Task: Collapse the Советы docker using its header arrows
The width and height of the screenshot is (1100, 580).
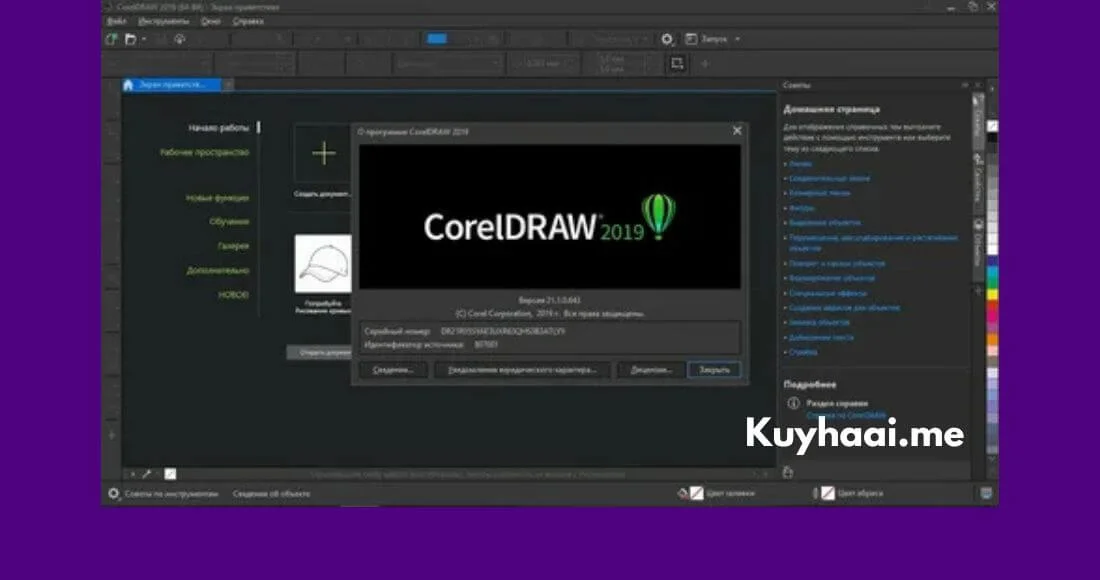Action: pyautogui.click(x=965, y=85)
